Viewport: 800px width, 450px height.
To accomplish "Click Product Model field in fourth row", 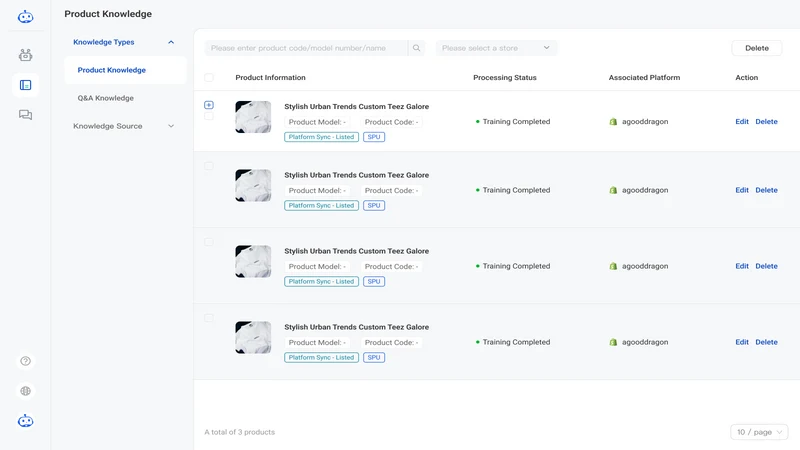I will tap(317, 342).
